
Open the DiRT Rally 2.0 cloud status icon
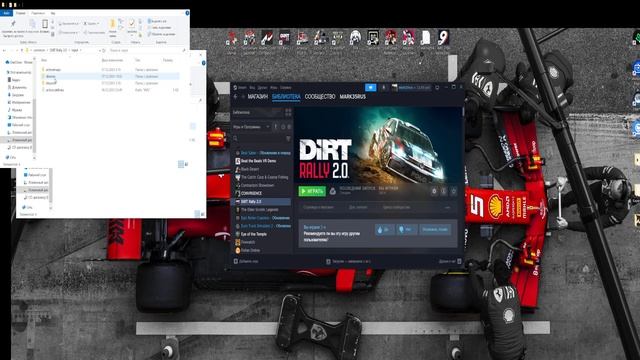coord(333,191)
